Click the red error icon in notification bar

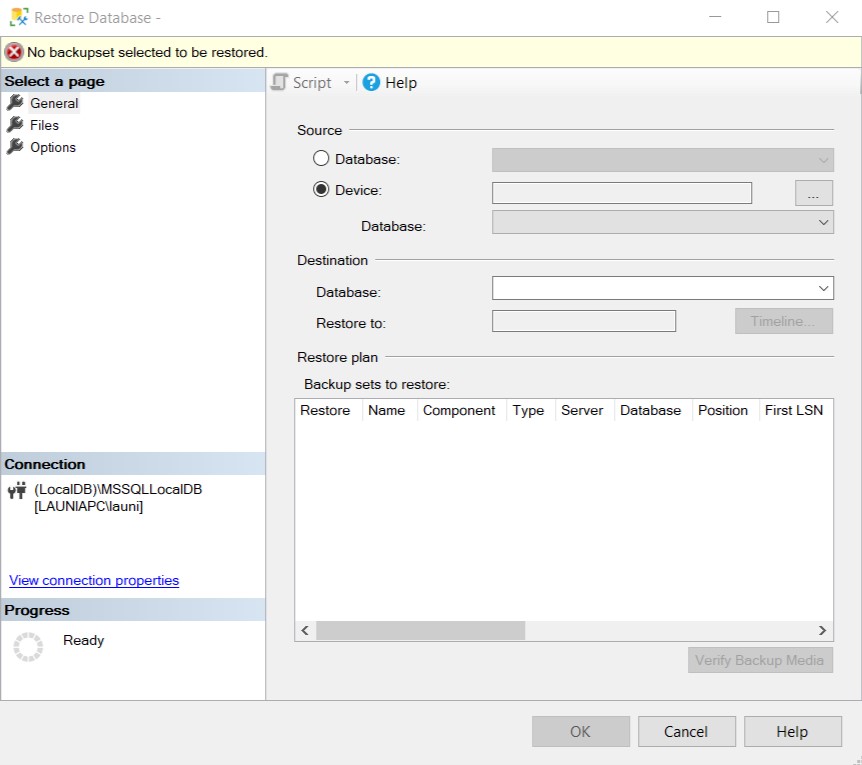coord(14,52)
